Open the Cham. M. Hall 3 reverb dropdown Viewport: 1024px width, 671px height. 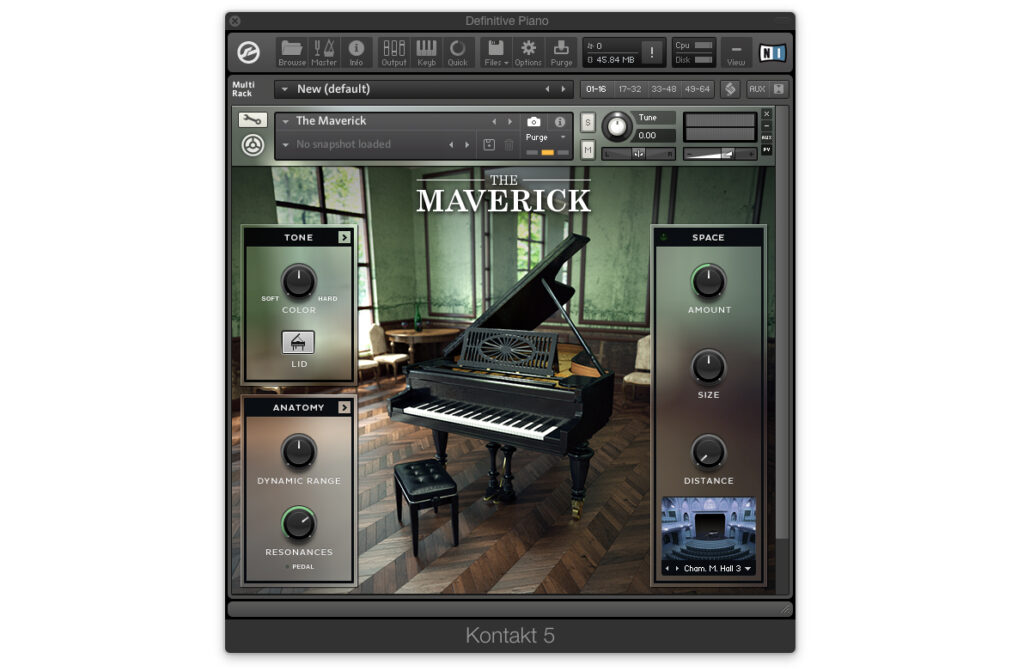748,568
